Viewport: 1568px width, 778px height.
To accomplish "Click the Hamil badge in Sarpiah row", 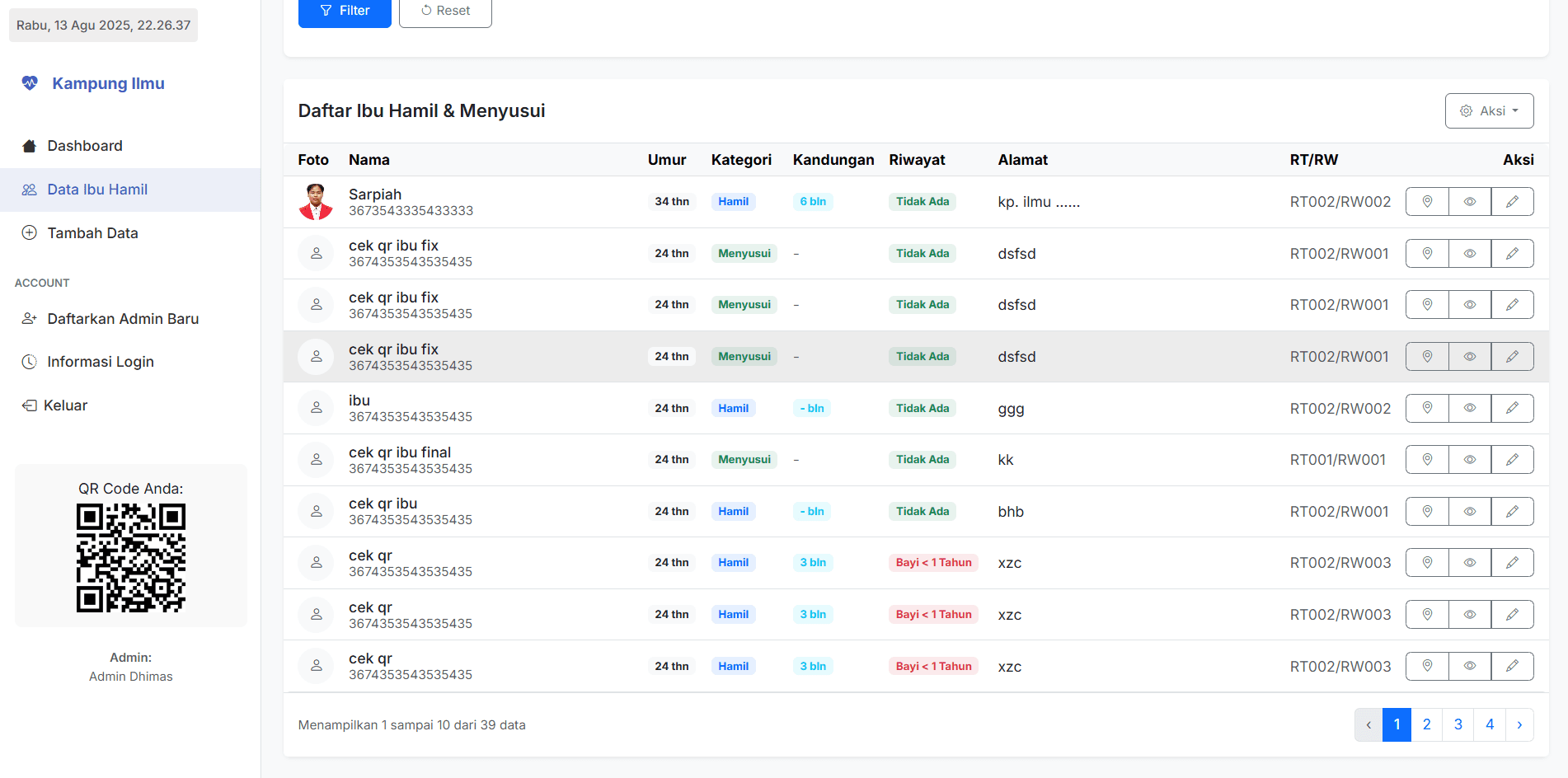I will tap(734, 202).
